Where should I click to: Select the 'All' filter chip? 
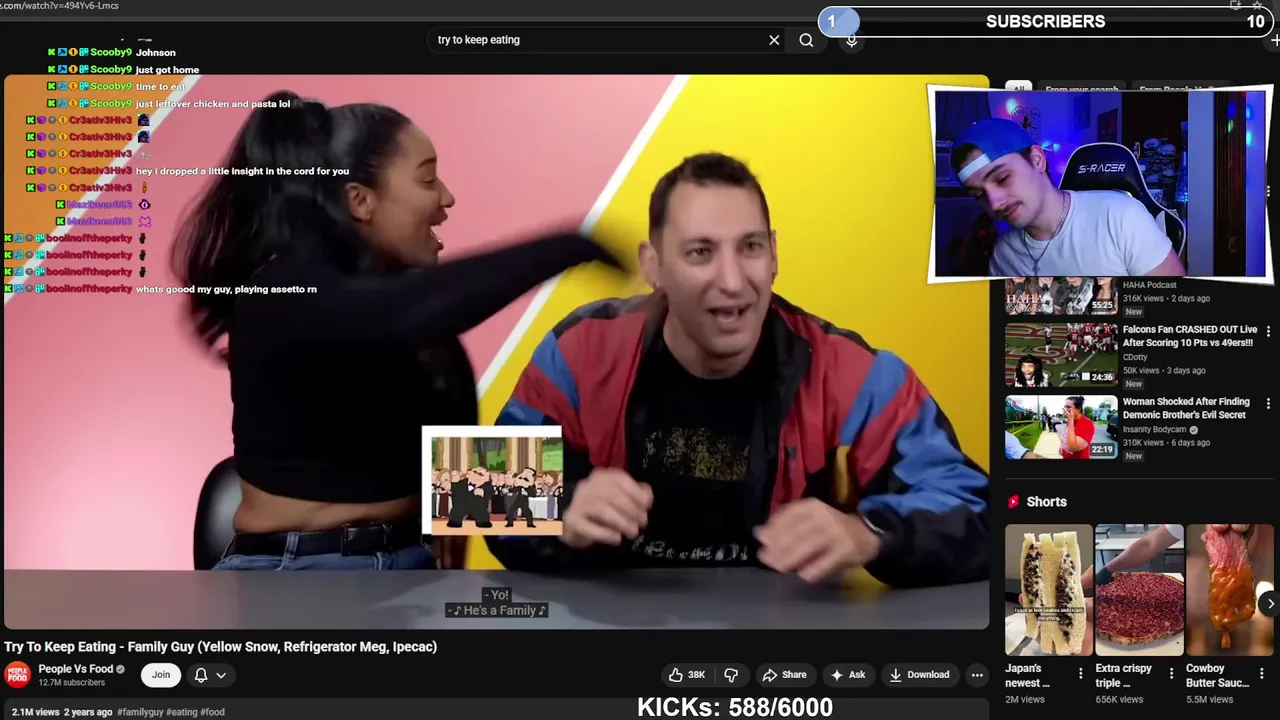[1018, 89]
